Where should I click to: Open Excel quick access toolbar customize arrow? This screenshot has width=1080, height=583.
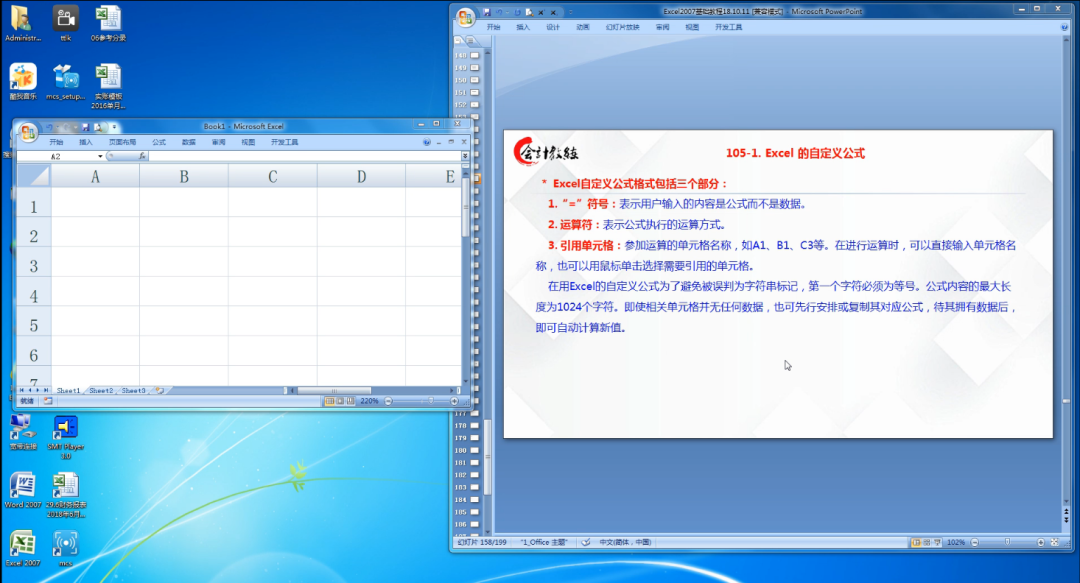tap(114, 127)
